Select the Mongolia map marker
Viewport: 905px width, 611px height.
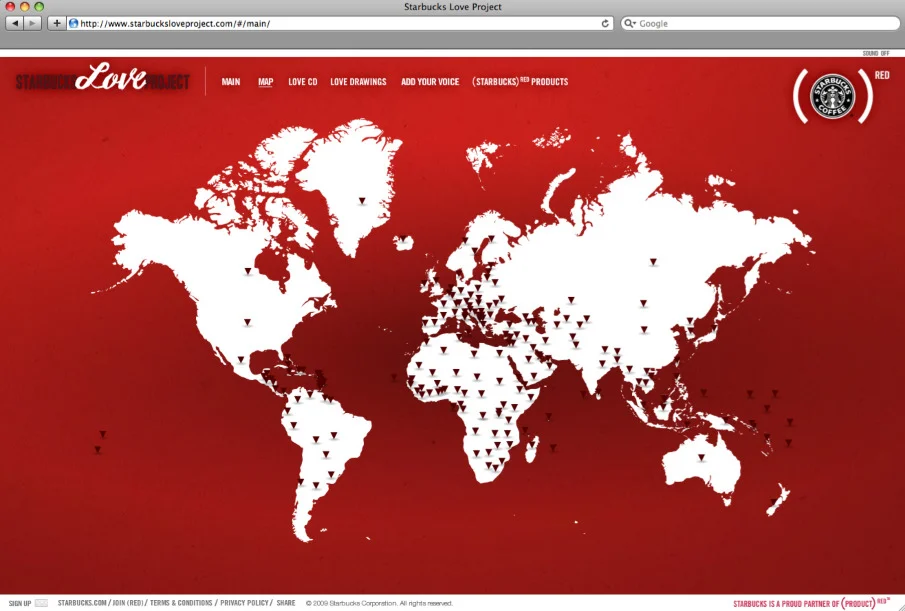point(643,303)
